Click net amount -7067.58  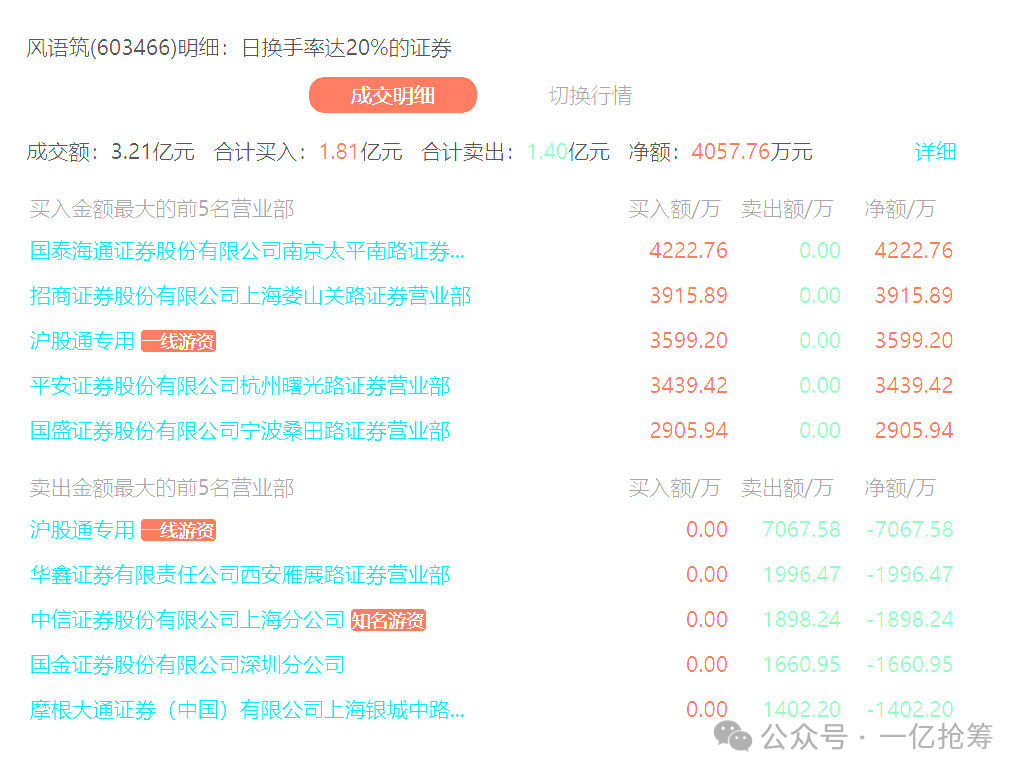click(x=910, y=530)
